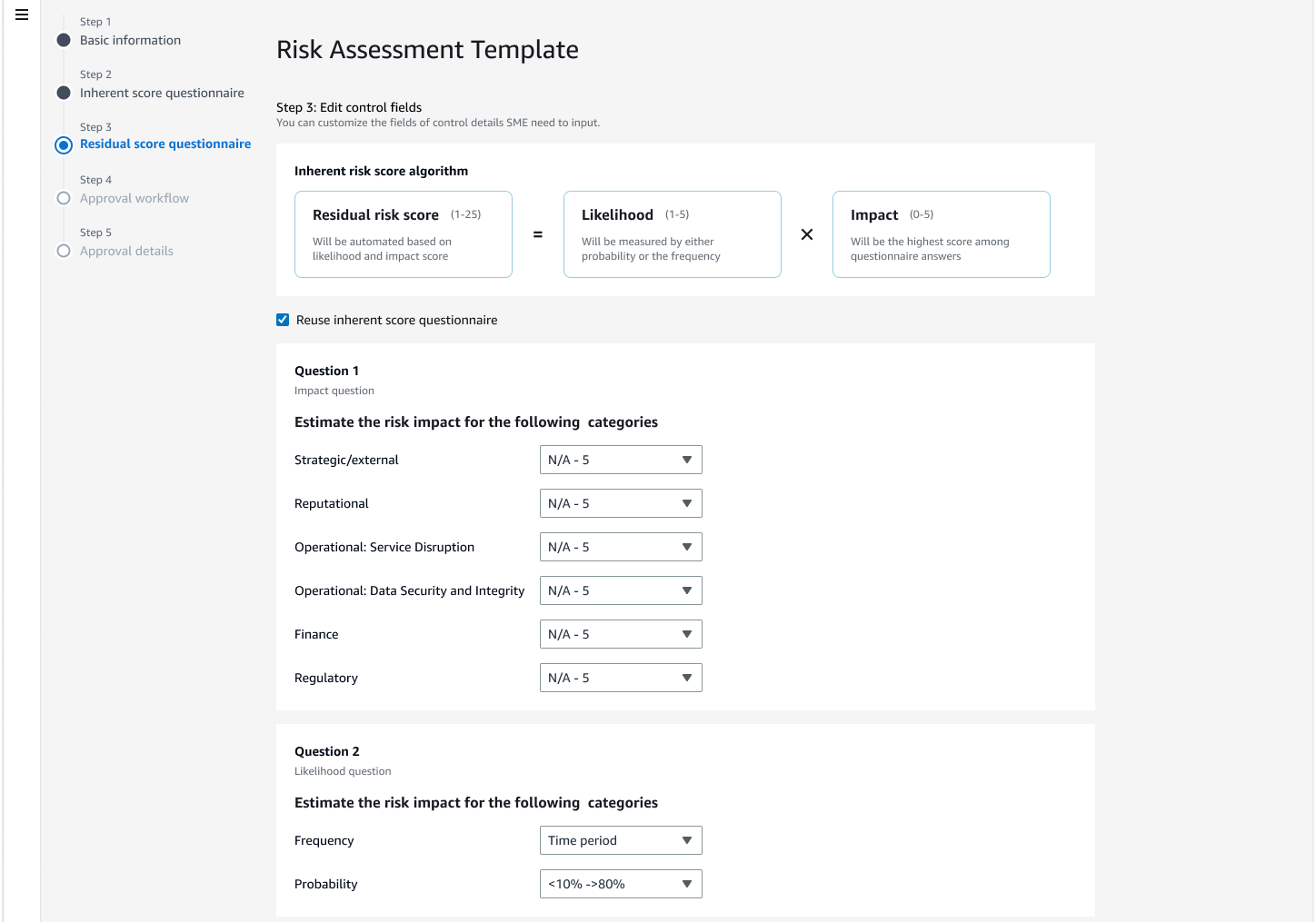Click the Strategic/external category label
The width and height of the screenshot is (1316, 922).
pos(346,460)
